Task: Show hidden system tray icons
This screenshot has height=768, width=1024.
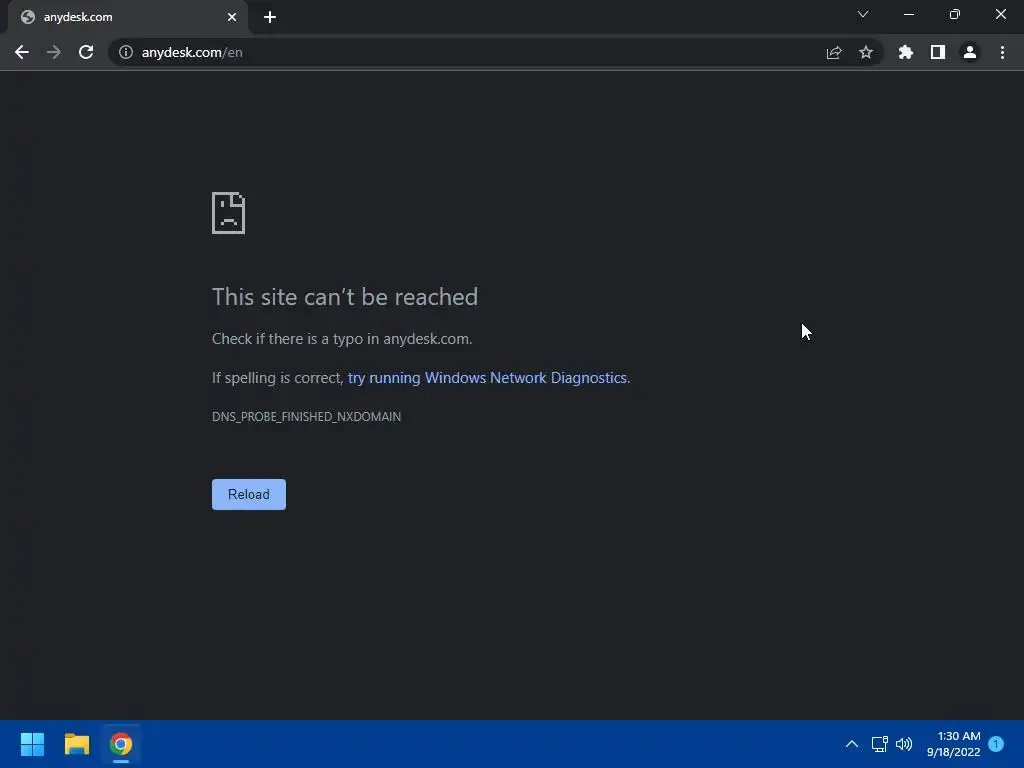Action: pos(852,744)
